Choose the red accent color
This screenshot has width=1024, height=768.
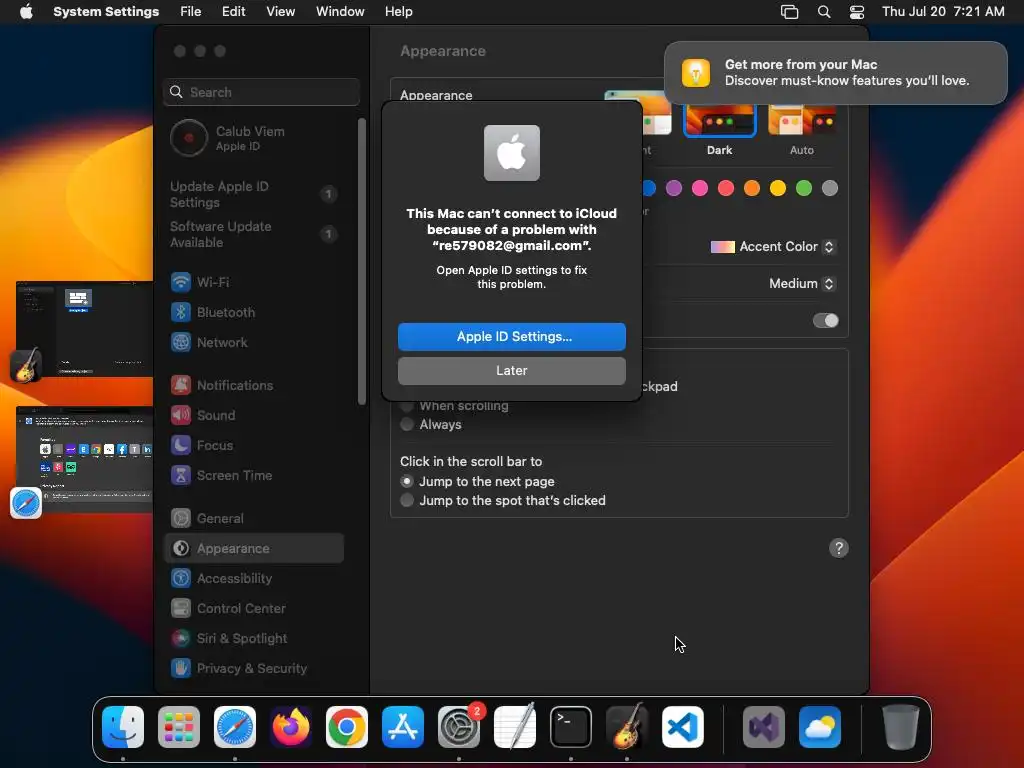[726, 188]
